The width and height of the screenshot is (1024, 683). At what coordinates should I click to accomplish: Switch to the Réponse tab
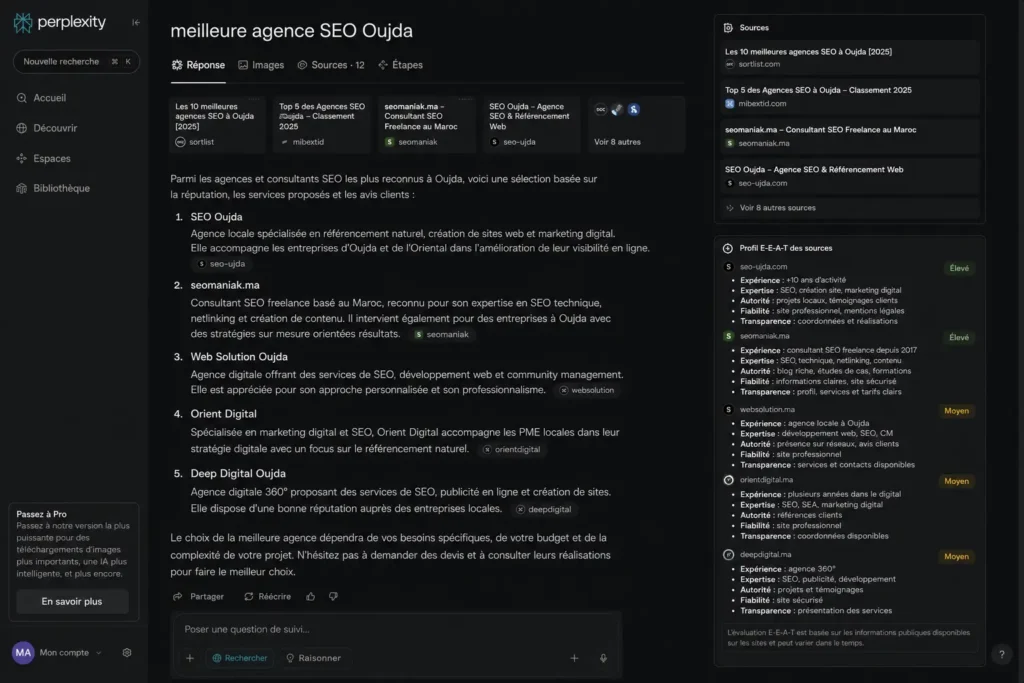click(199, 65)
